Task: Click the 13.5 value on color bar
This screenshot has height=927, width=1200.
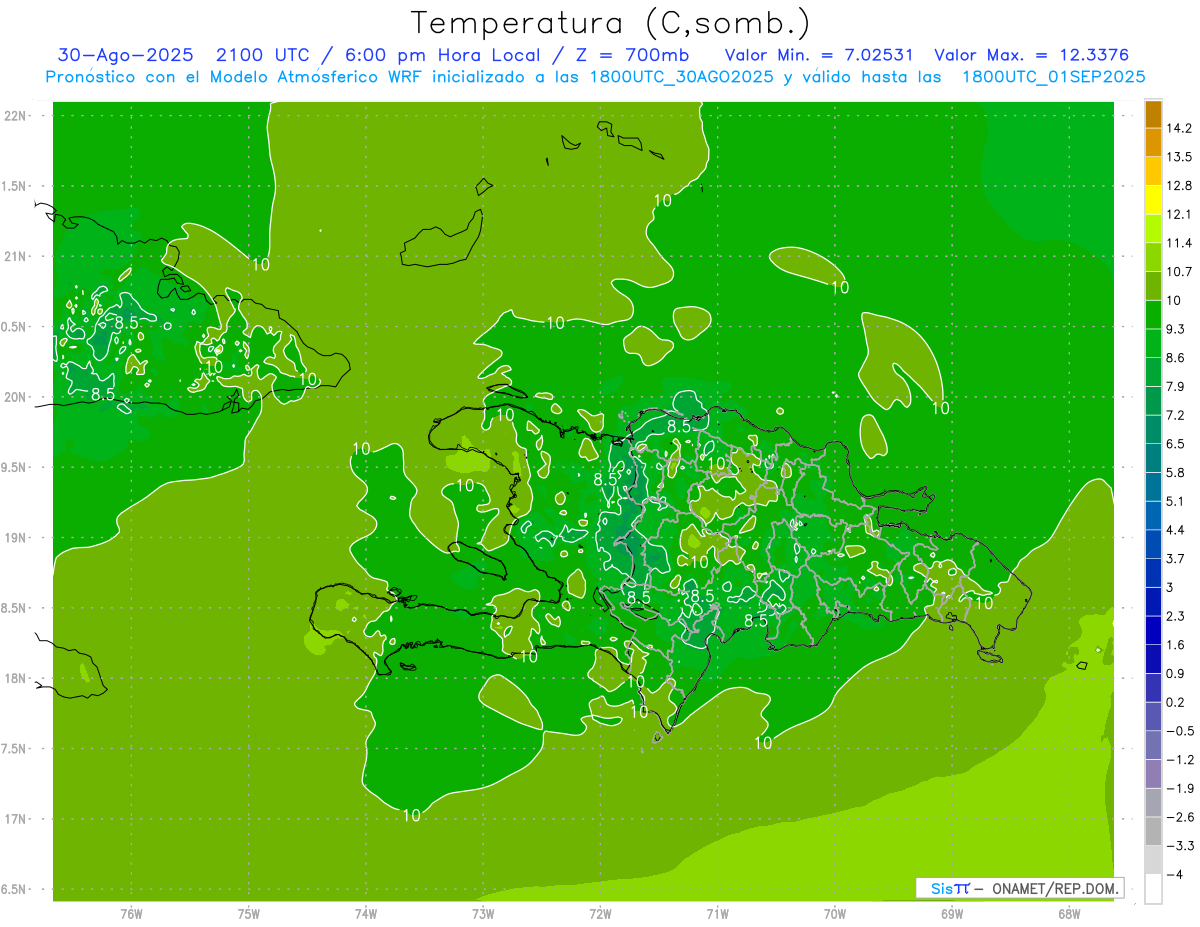Action: (1180, 157)
